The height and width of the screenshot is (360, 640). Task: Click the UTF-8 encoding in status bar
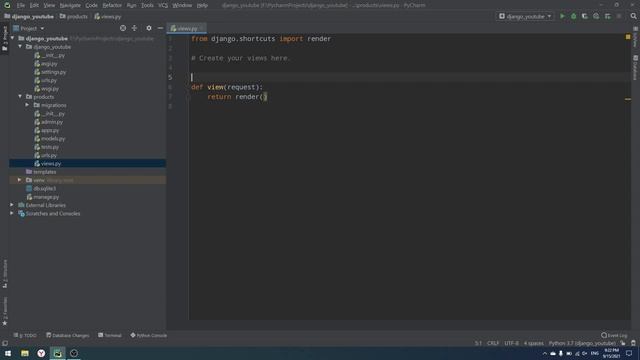pyautogui.click(x=511, y=343)
